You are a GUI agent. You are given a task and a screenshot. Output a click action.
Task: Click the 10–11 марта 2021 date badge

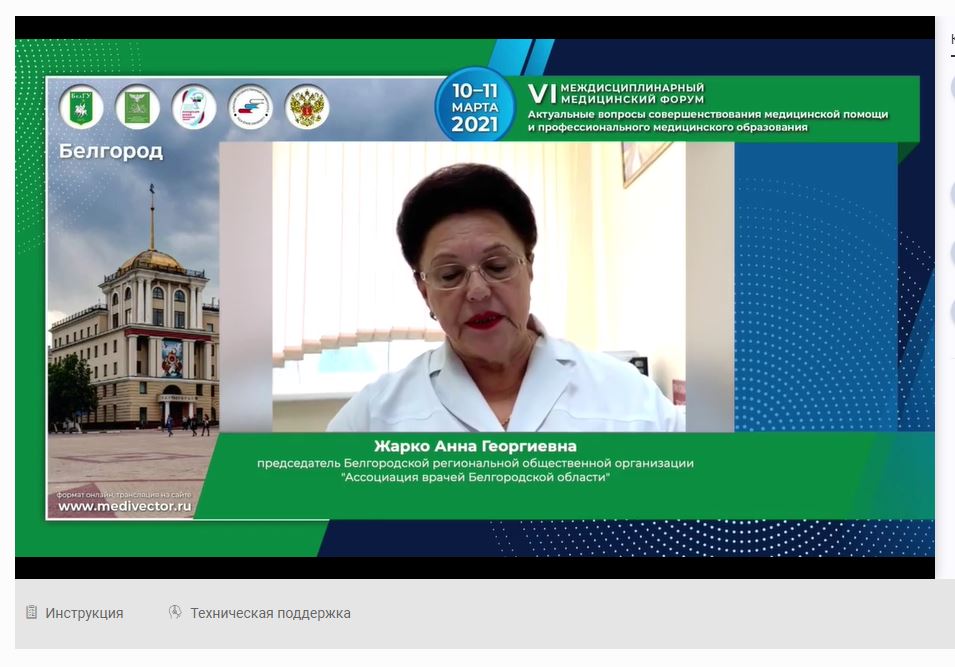click(474, 106)
